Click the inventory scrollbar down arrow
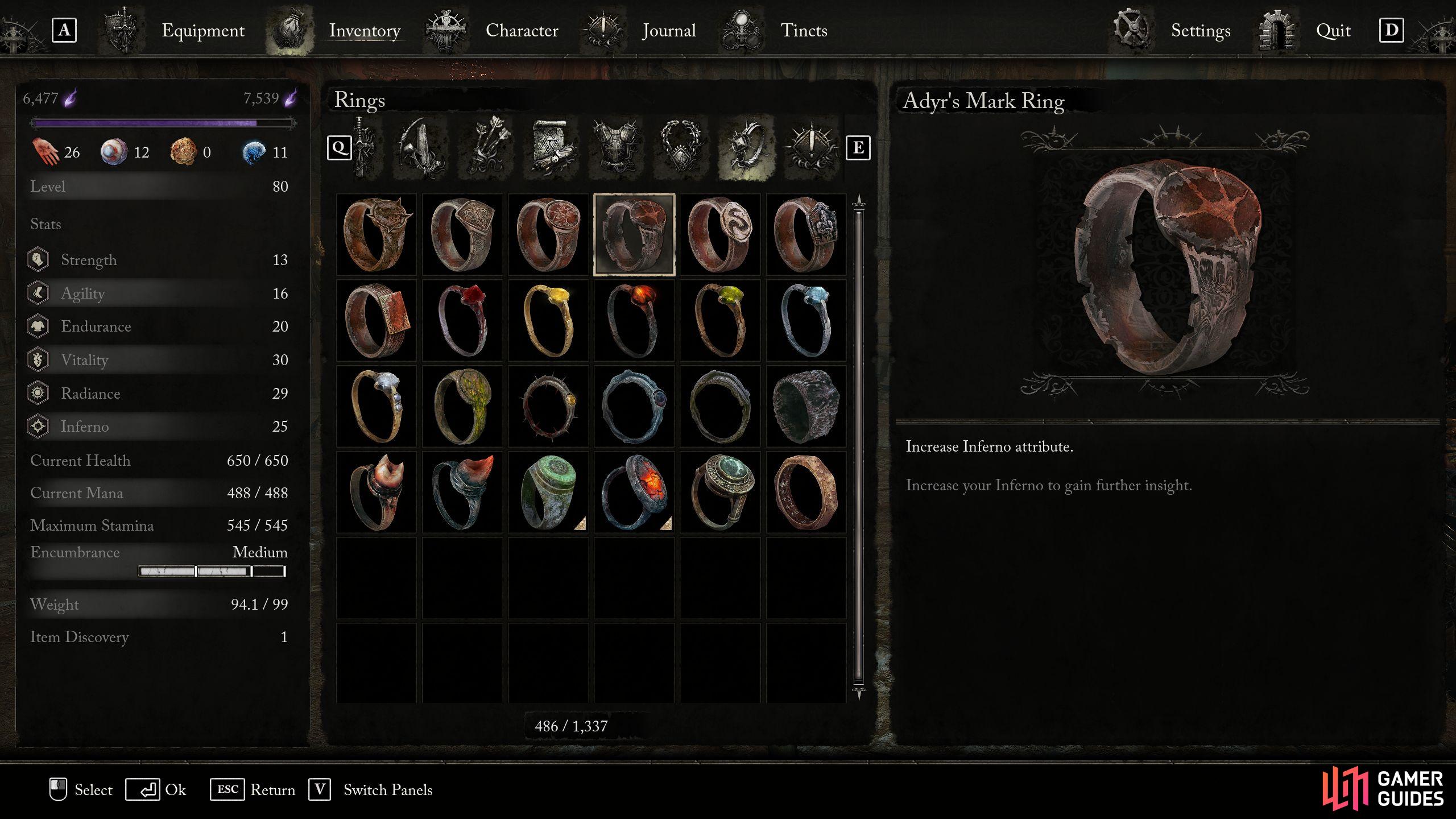This screenshot has width=1456, height=819. (x=859, y=692)
